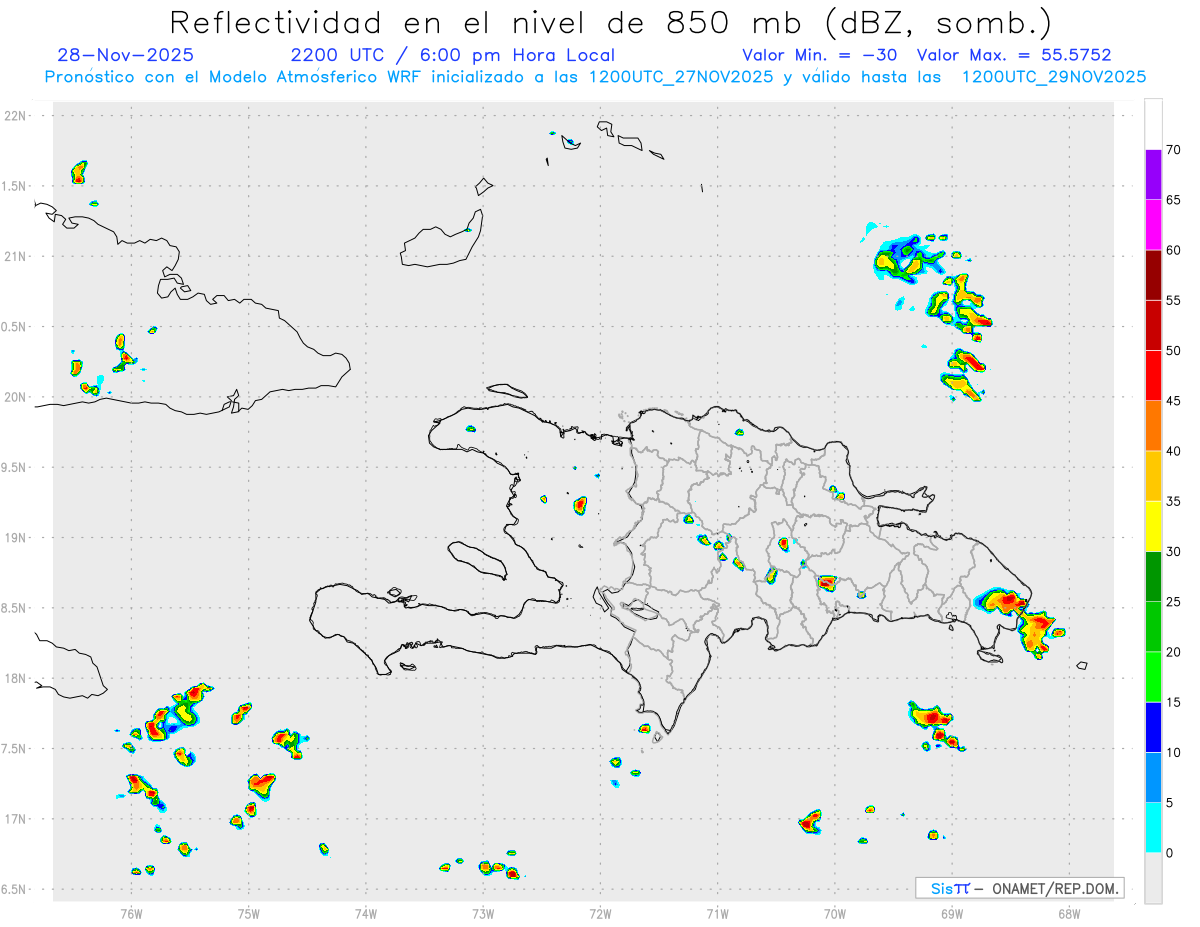
Task: Click the gray below-zero legend swatch
Action: point(1153,878)
